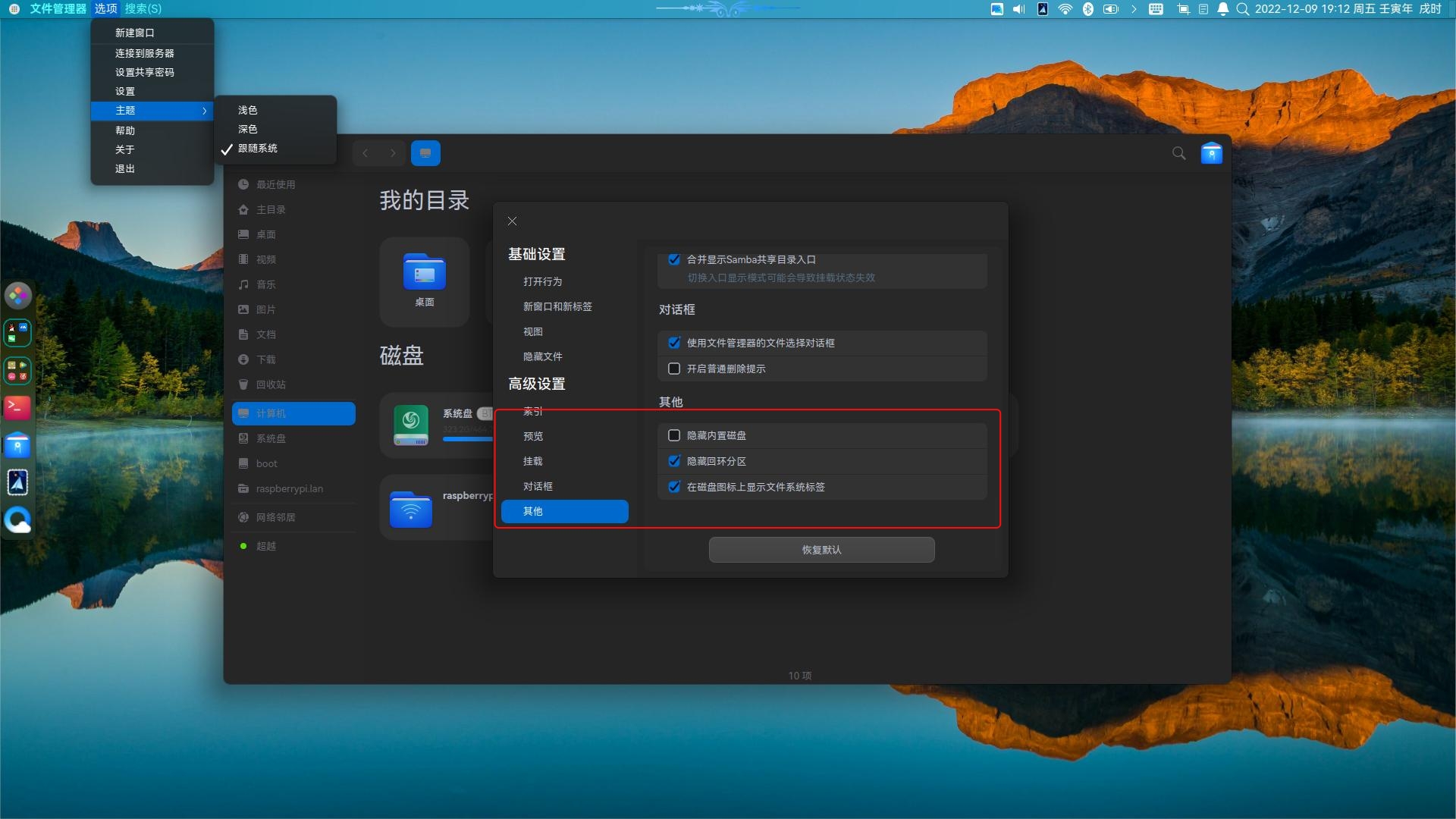Launch the file manager from the dock
Image resolution: width=1456 pixels, height=819 pixels.
click(x=17, y=445)
